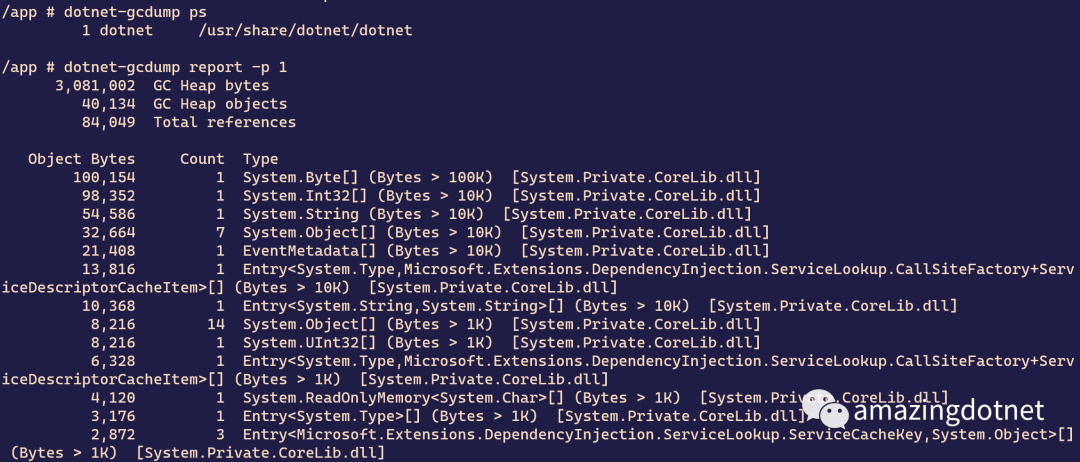Click the Object Bytes column header
Image resolution: width=1080 pixels, height=462 pixels.
pyautogui.click(x=82, y=159)
